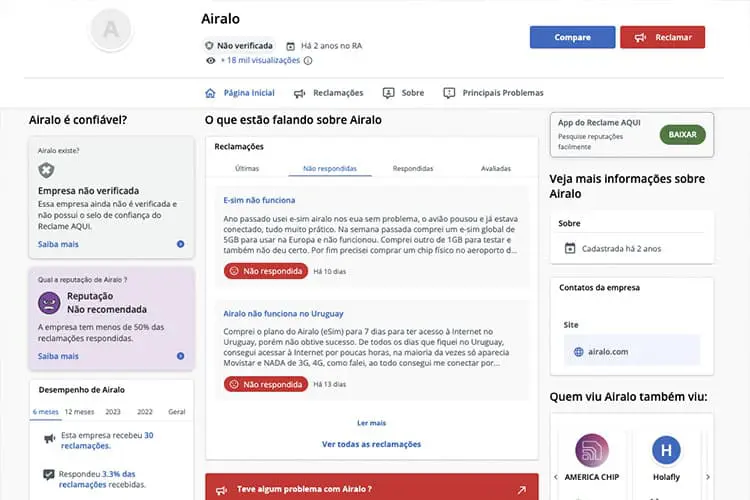Click the shield icon beside Não verificada
750x500 pixels.
point(209,46)
